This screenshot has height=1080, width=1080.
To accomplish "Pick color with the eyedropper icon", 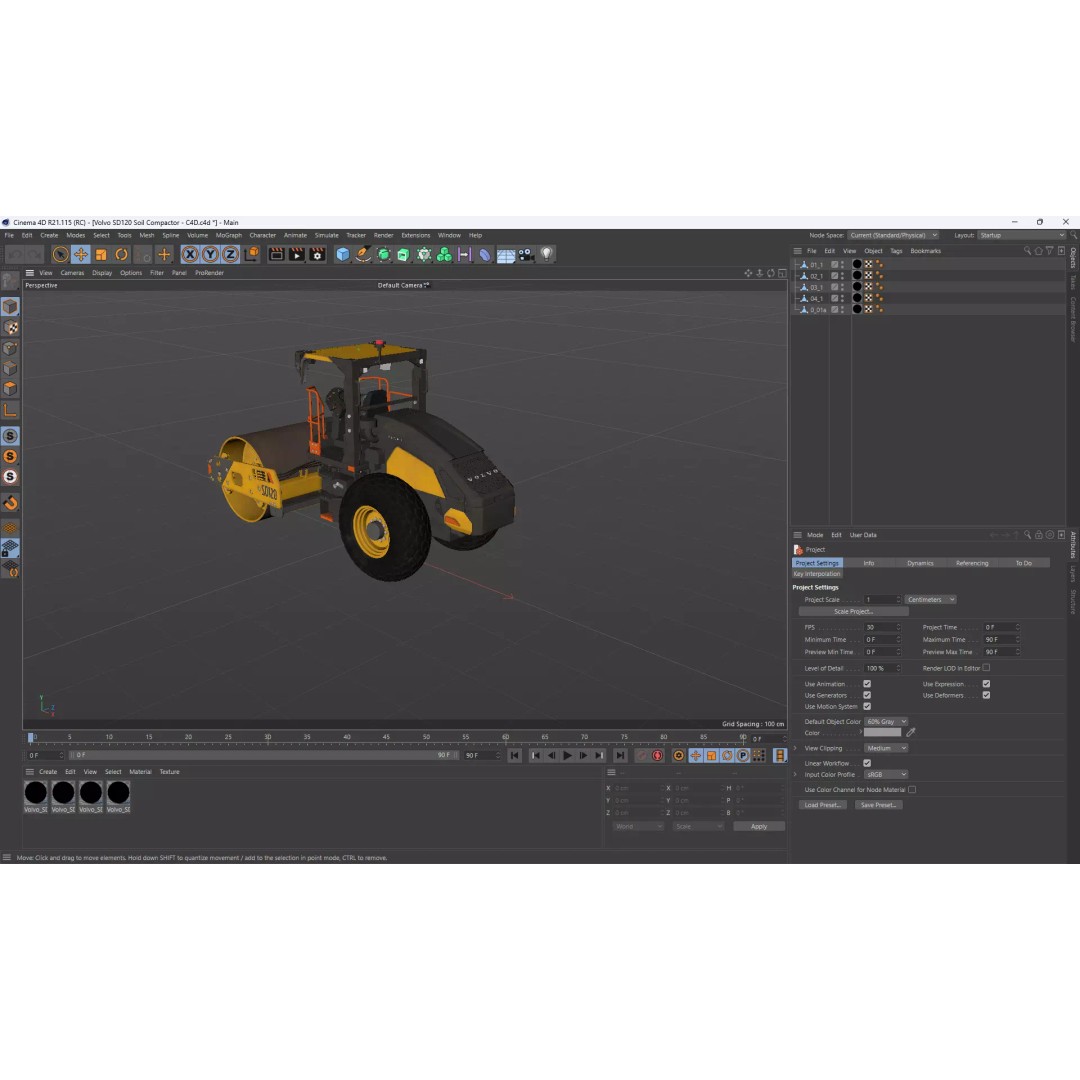I will click(x=911, y=732).
